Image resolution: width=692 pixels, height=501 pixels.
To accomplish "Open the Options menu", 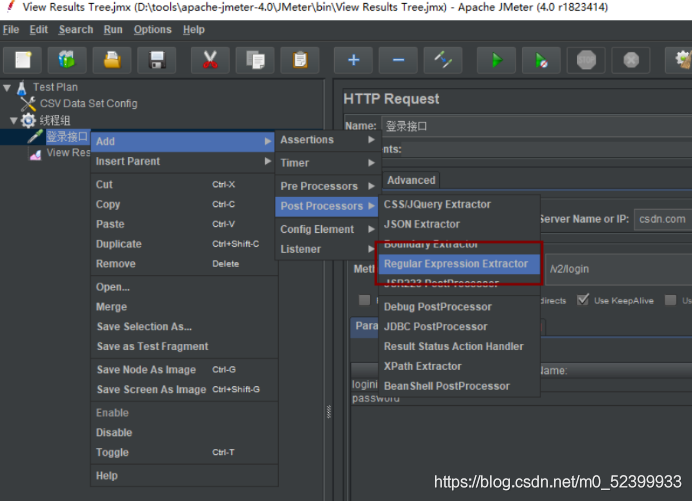I will coord(153,30).
